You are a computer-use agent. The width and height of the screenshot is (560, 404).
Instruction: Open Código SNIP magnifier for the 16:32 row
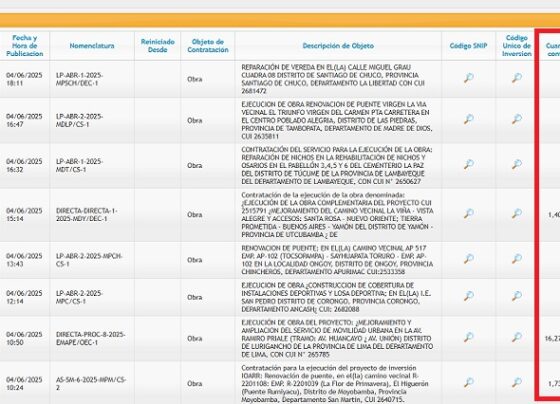coord(469,164)
